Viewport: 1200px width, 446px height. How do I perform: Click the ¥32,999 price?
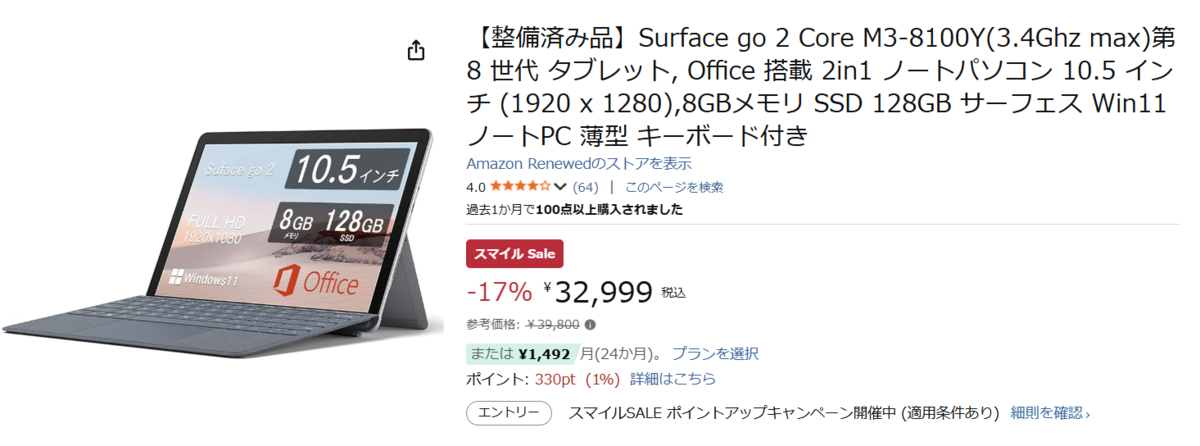click(604, 292)
